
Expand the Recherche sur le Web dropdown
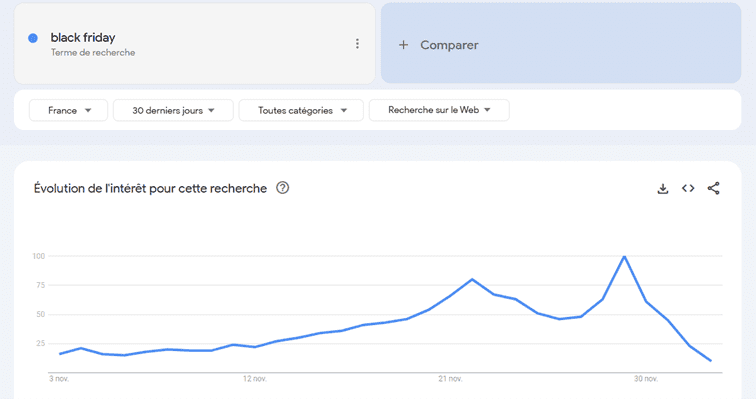pyautogui.click(x=439, y=110)
